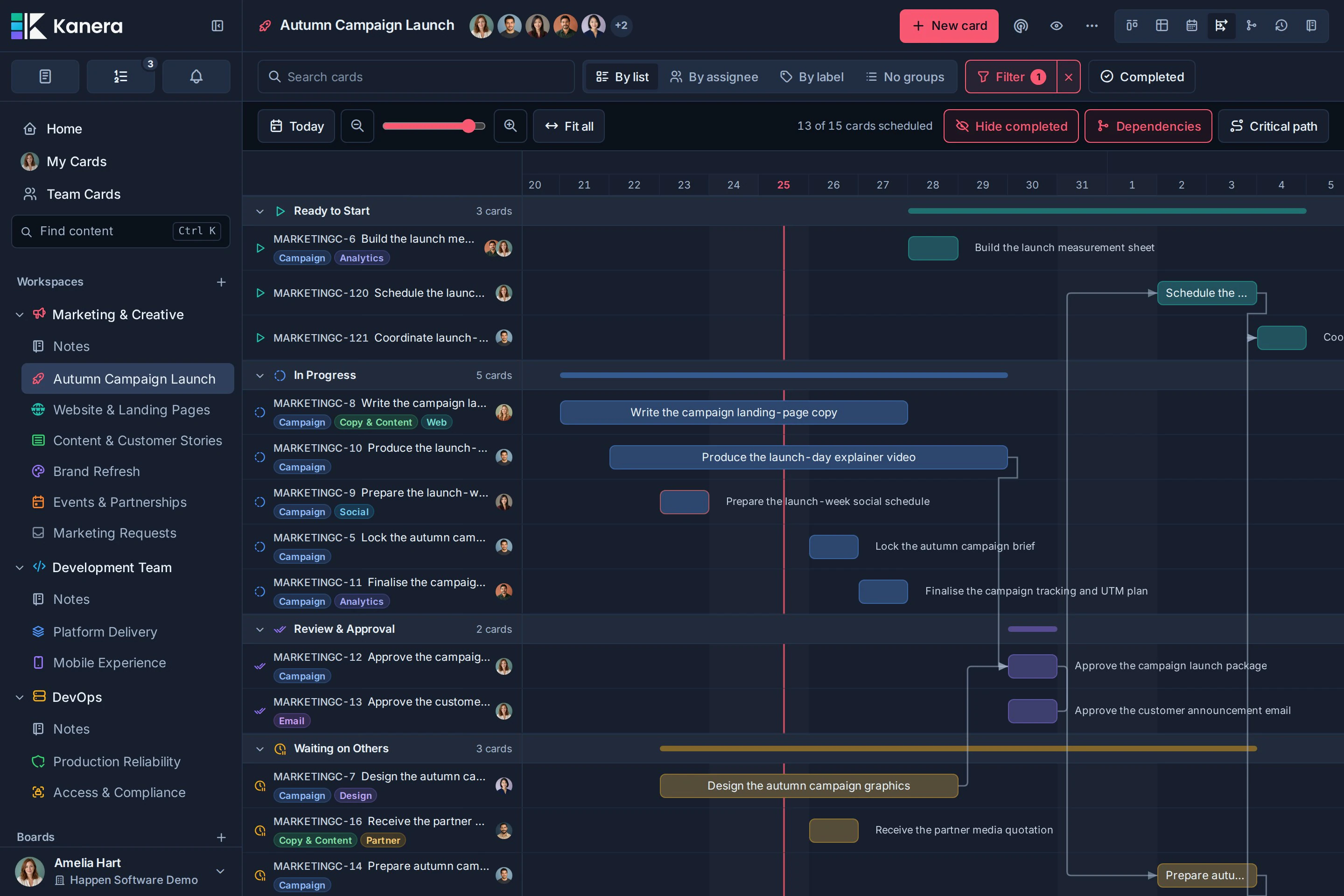Collapse the In Progress group
Screen dimensions: 1344x896
[x=260, y=375]
